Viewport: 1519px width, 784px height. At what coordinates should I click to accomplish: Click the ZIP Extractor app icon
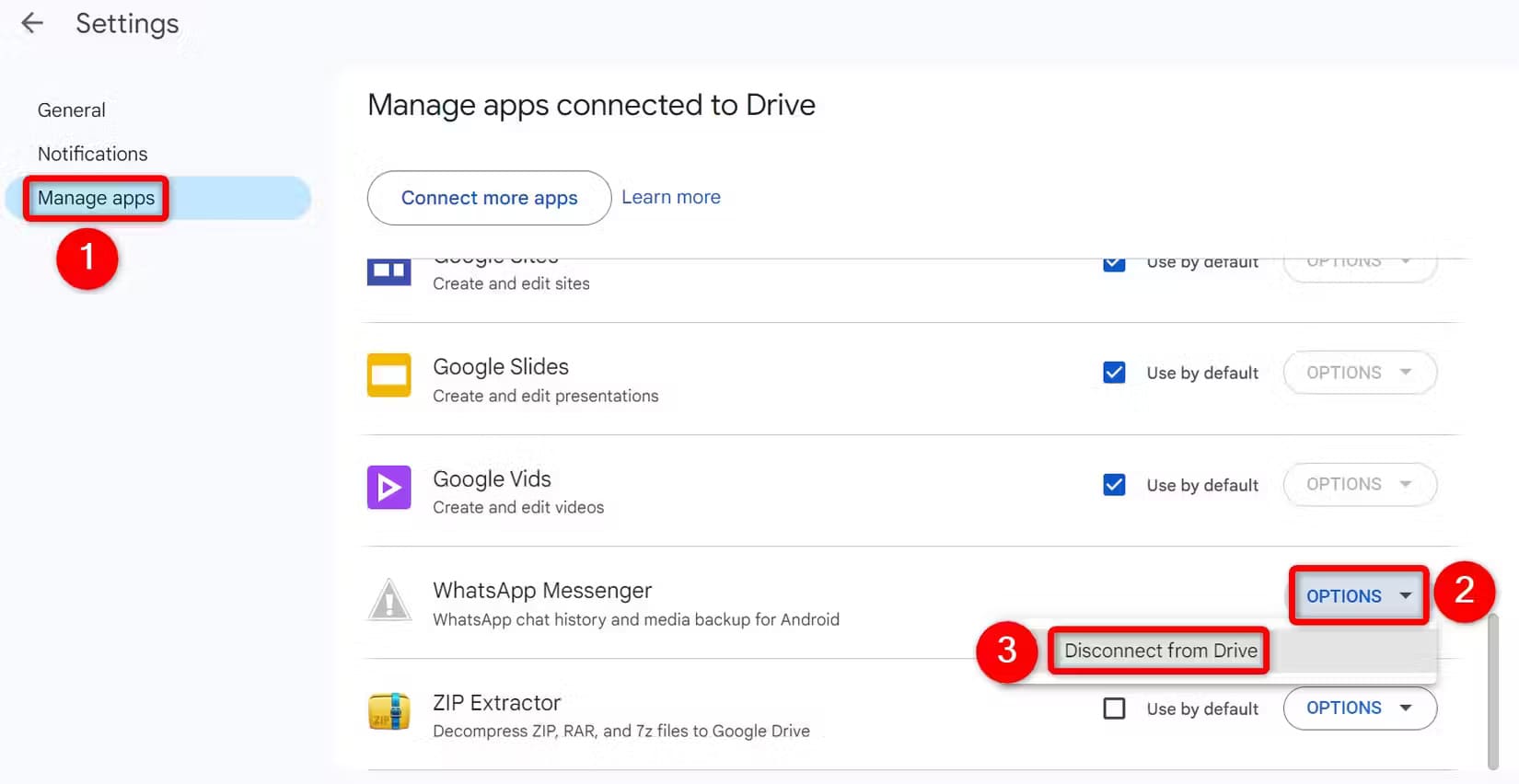click(x=388, y=711)
